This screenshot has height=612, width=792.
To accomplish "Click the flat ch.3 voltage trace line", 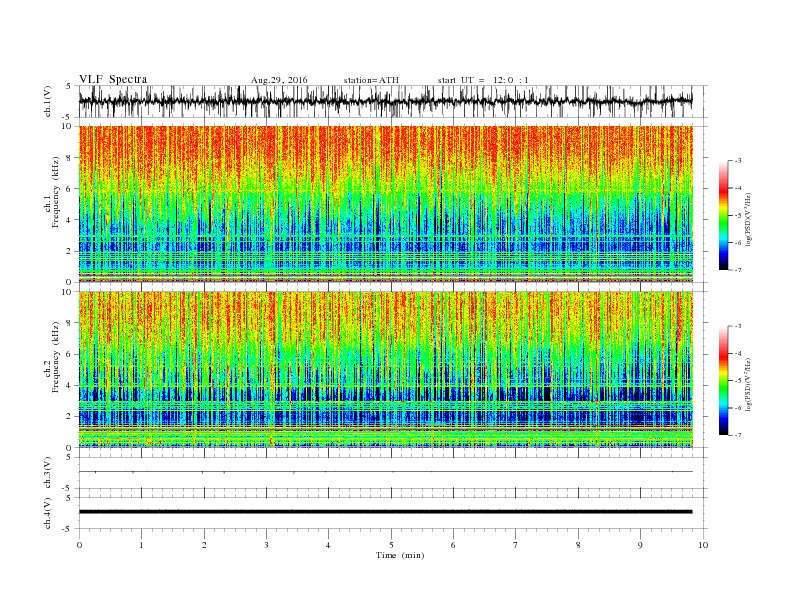I will (385, 472).
